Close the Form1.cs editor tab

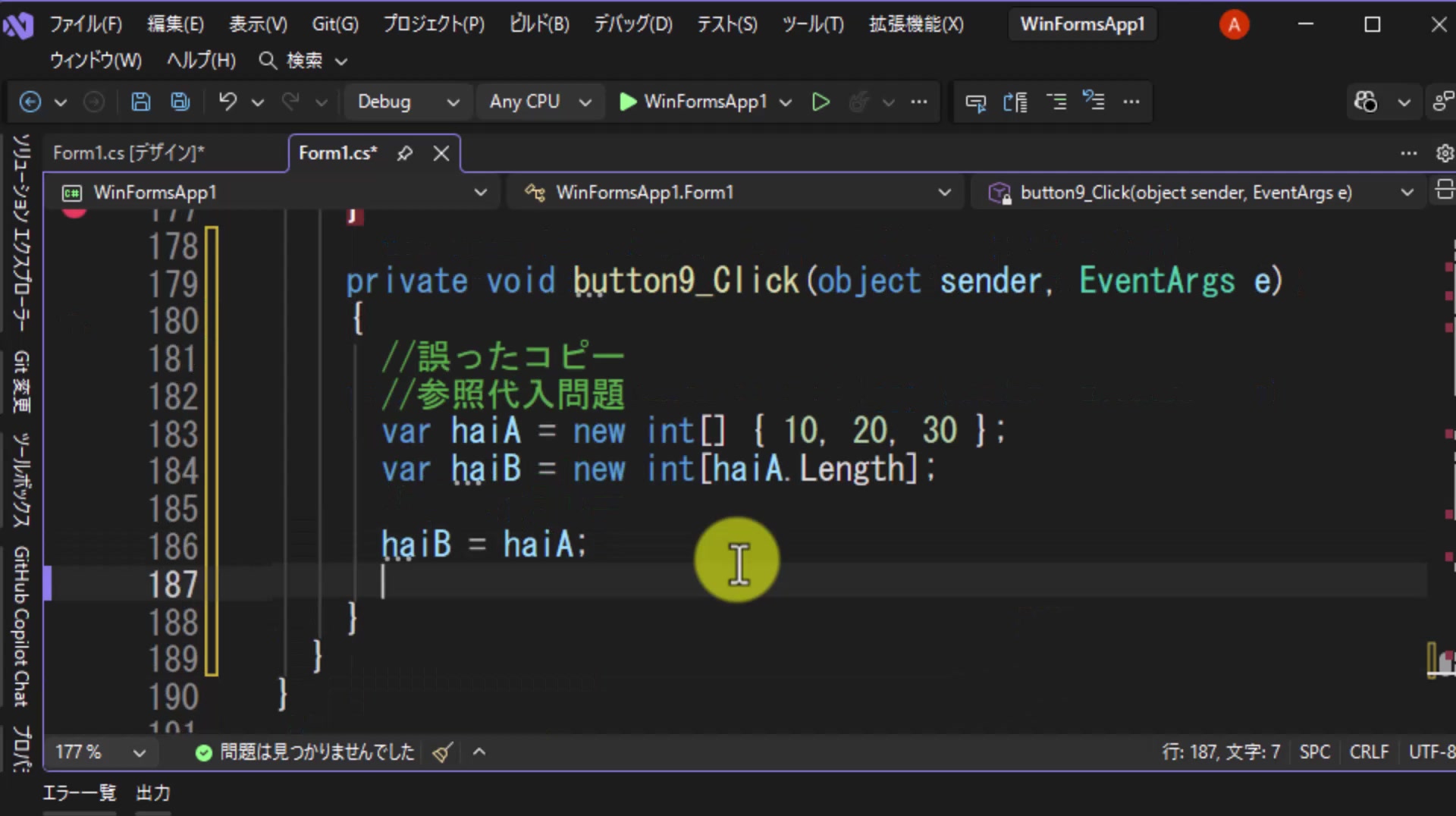(441, 153)
